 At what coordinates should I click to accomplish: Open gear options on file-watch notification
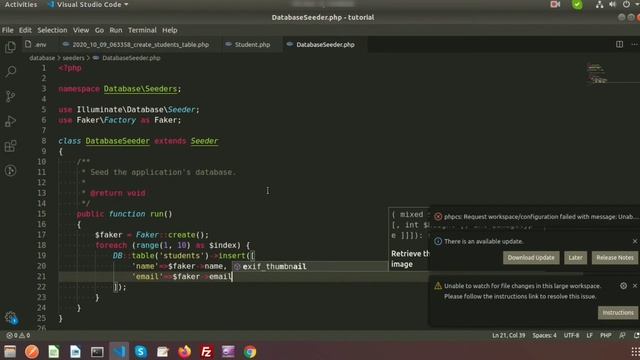click(623, 286)
